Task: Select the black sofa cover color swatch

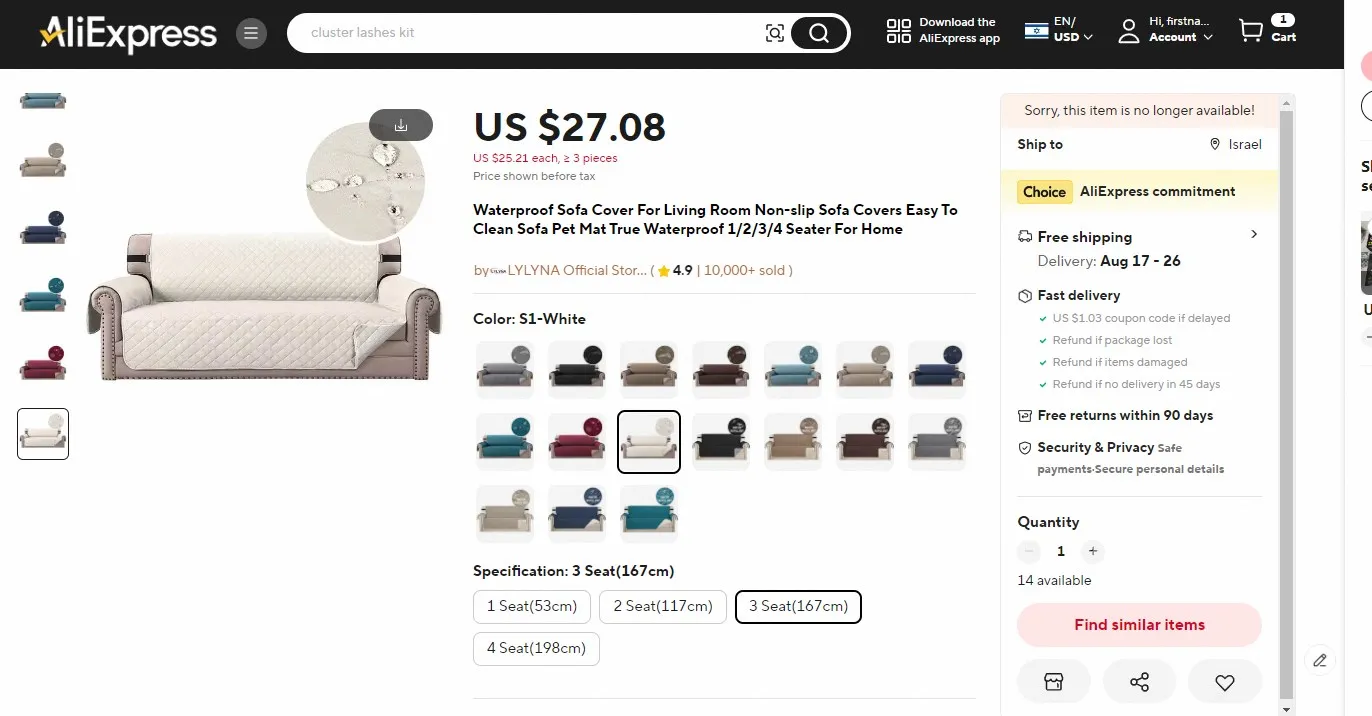Action: tap(577, 370)
